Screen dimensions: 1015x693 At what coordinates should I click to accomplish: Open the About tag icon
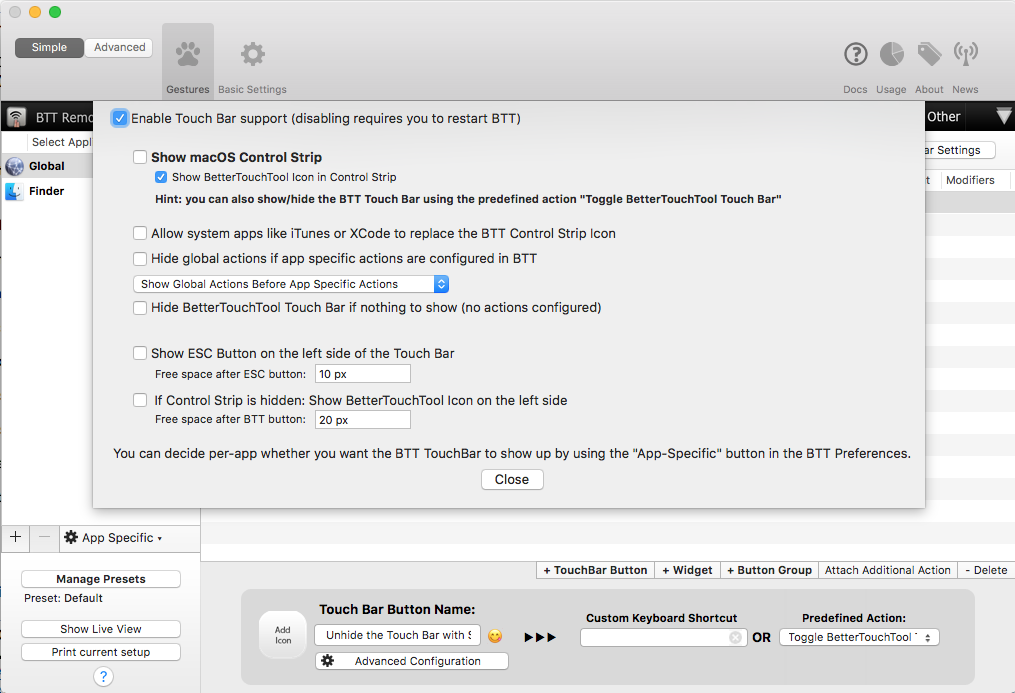(x=929, y=54)
